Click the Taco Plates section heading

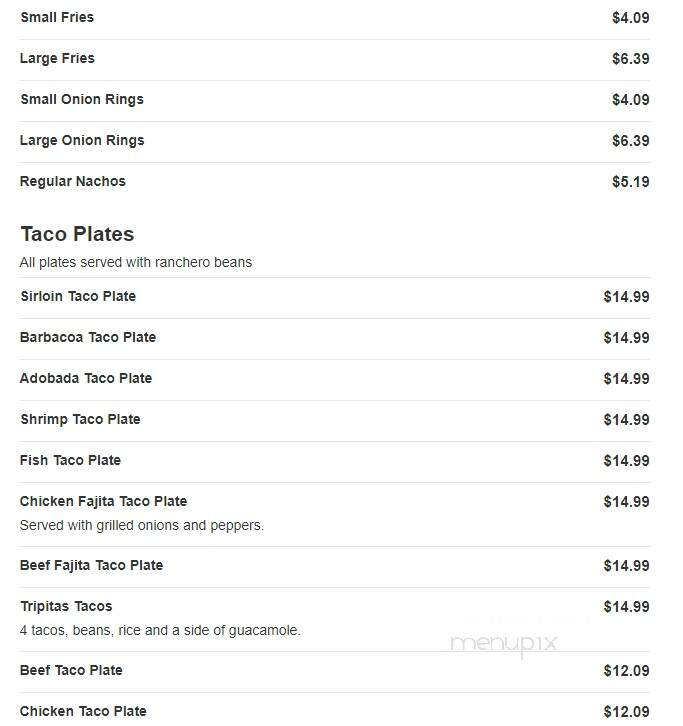click(x=77, y=234)
